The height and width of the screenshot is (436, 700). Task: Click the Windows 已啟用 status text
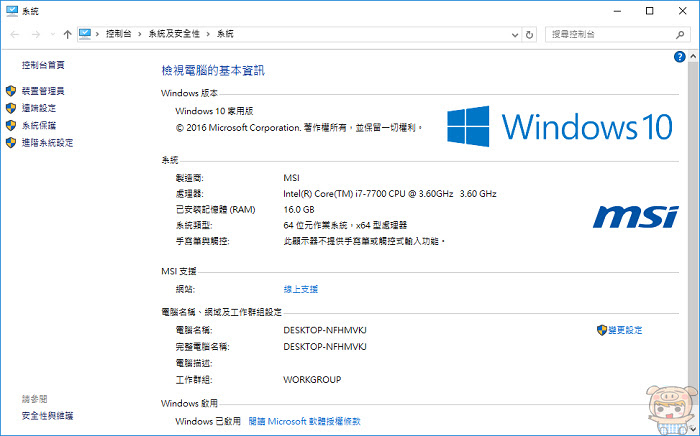208,421
